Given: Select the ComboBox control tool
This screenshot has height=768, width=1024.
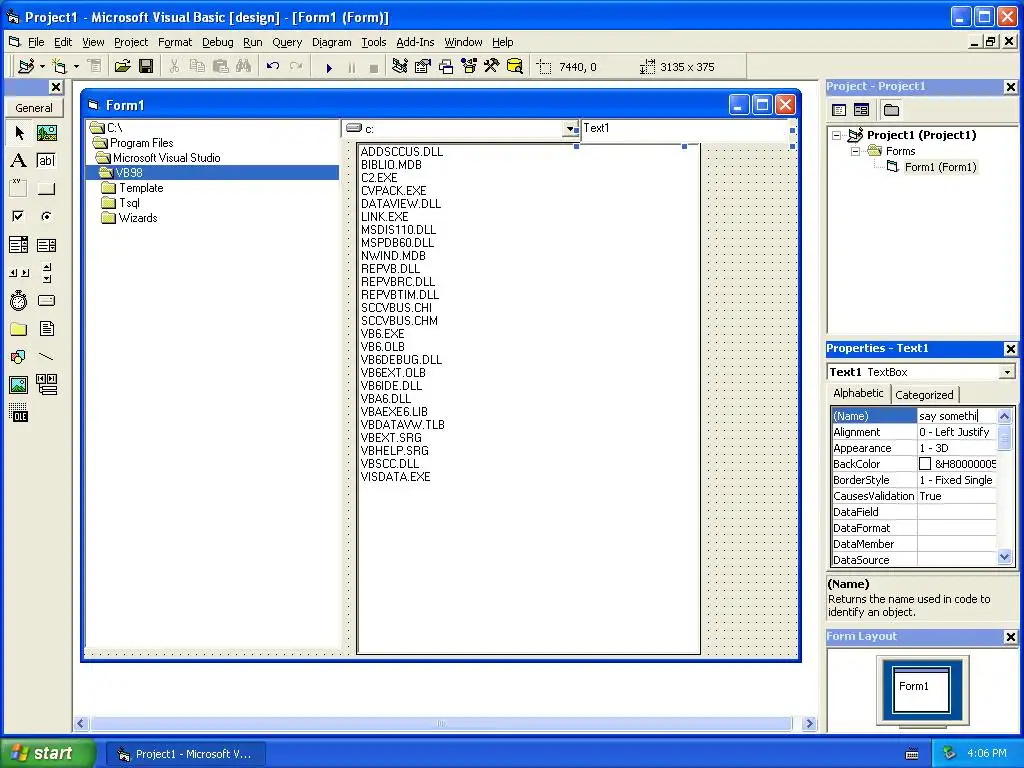Looking at the screenshot, I should tap(19, 245).
